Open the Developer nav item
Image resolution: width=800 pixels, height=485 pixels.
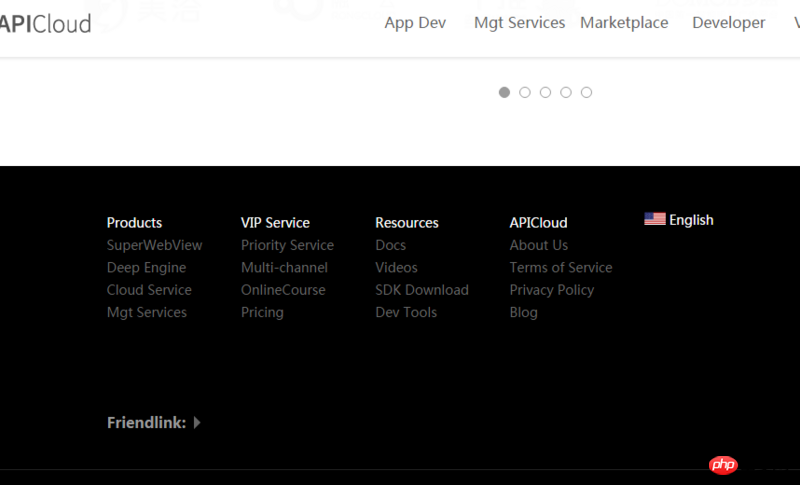click(729, 23)
